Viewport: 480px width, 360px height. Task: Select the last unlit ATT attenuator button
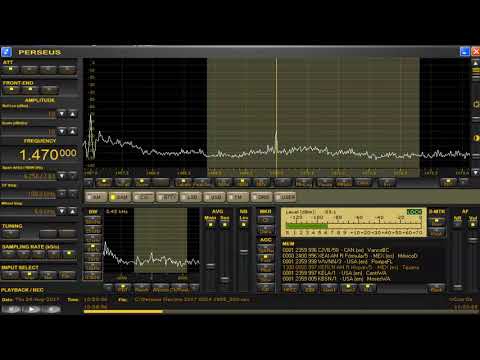click(68, 69)
